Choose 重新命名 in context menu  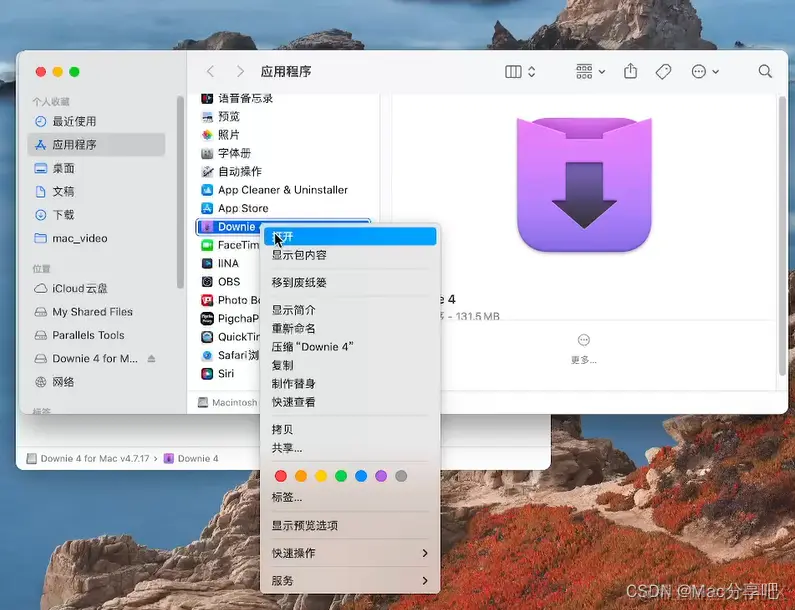(x=350, y=329)
